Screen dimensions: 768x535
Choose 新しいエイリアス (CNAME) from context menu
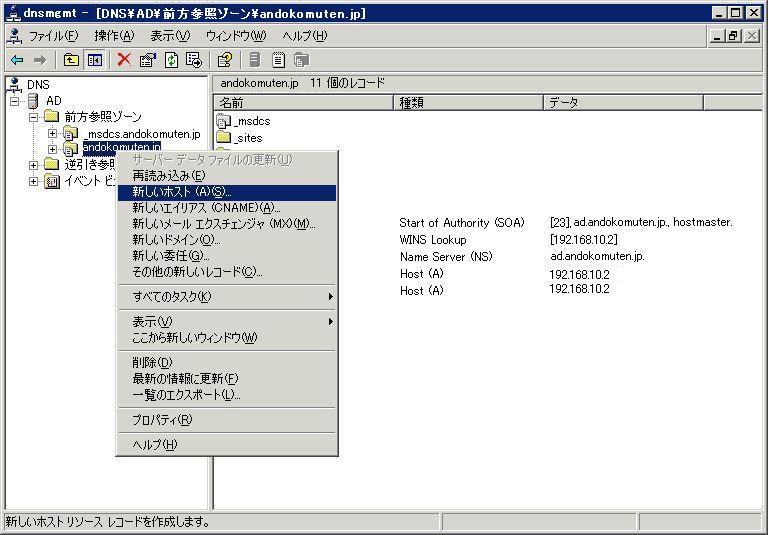point(206,208)
